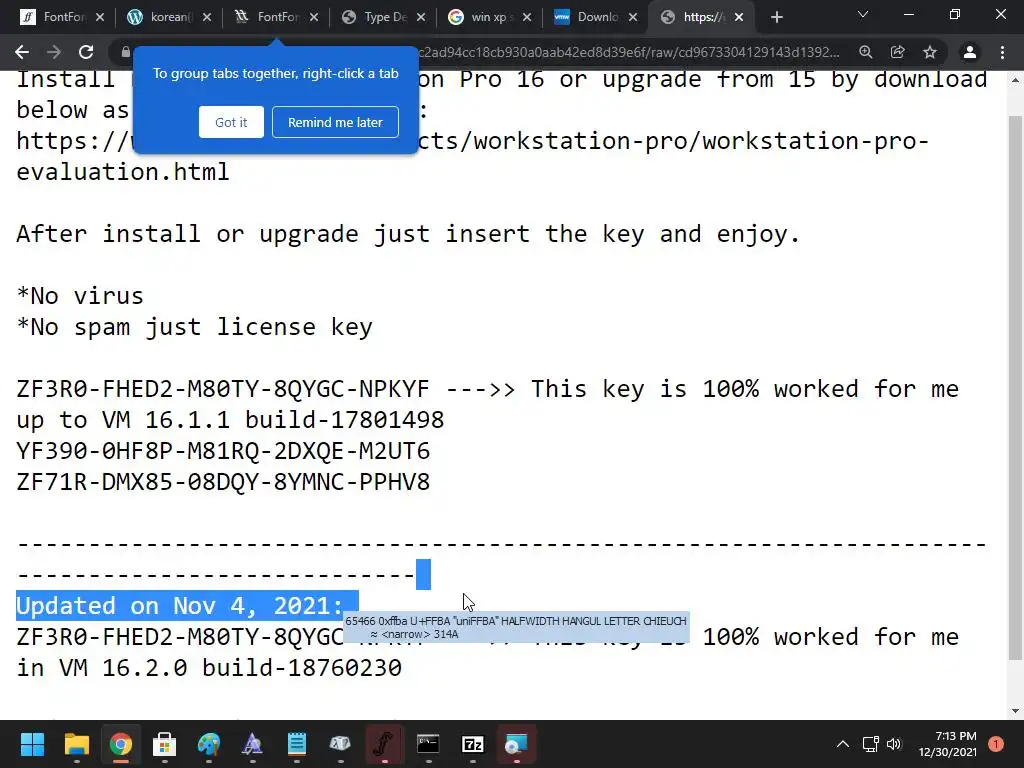Click the page scrollbar thumb
This screenshot has height=768, width=1024.
[x=1015, y=388]
